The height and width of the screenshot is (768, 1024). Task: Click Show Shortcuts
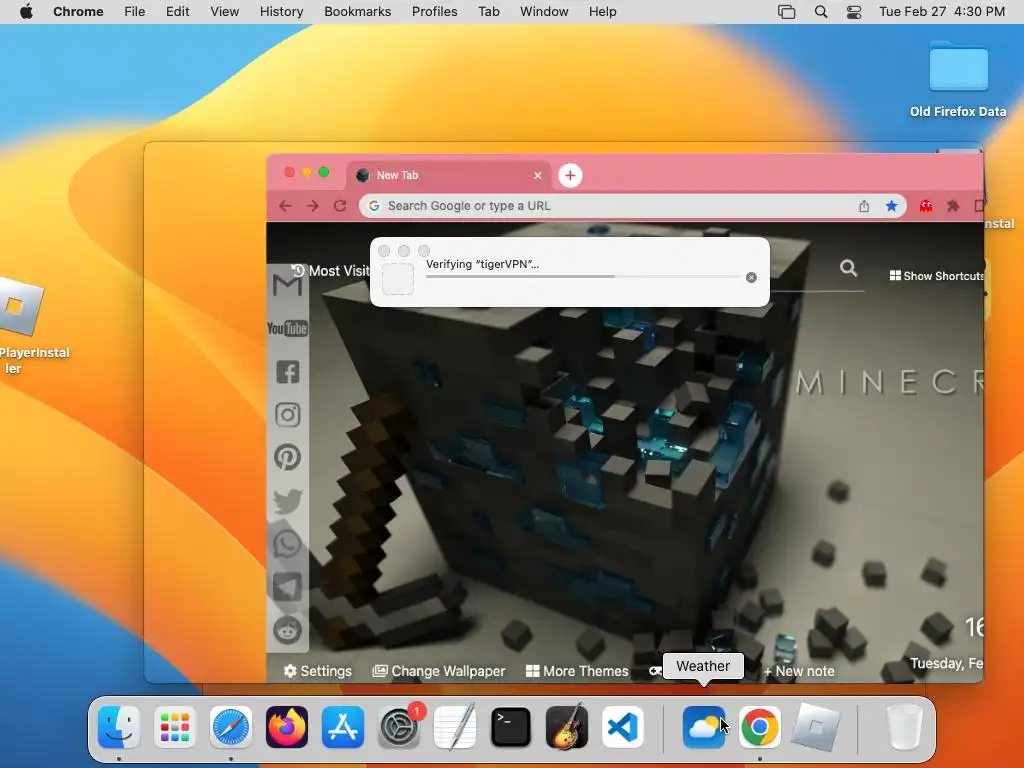(936, 276)
